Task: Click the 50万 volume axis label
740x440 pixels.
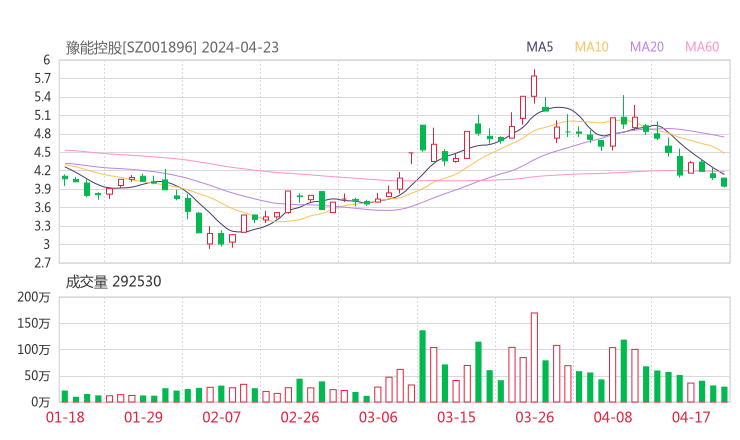Action: click(37, 376)
